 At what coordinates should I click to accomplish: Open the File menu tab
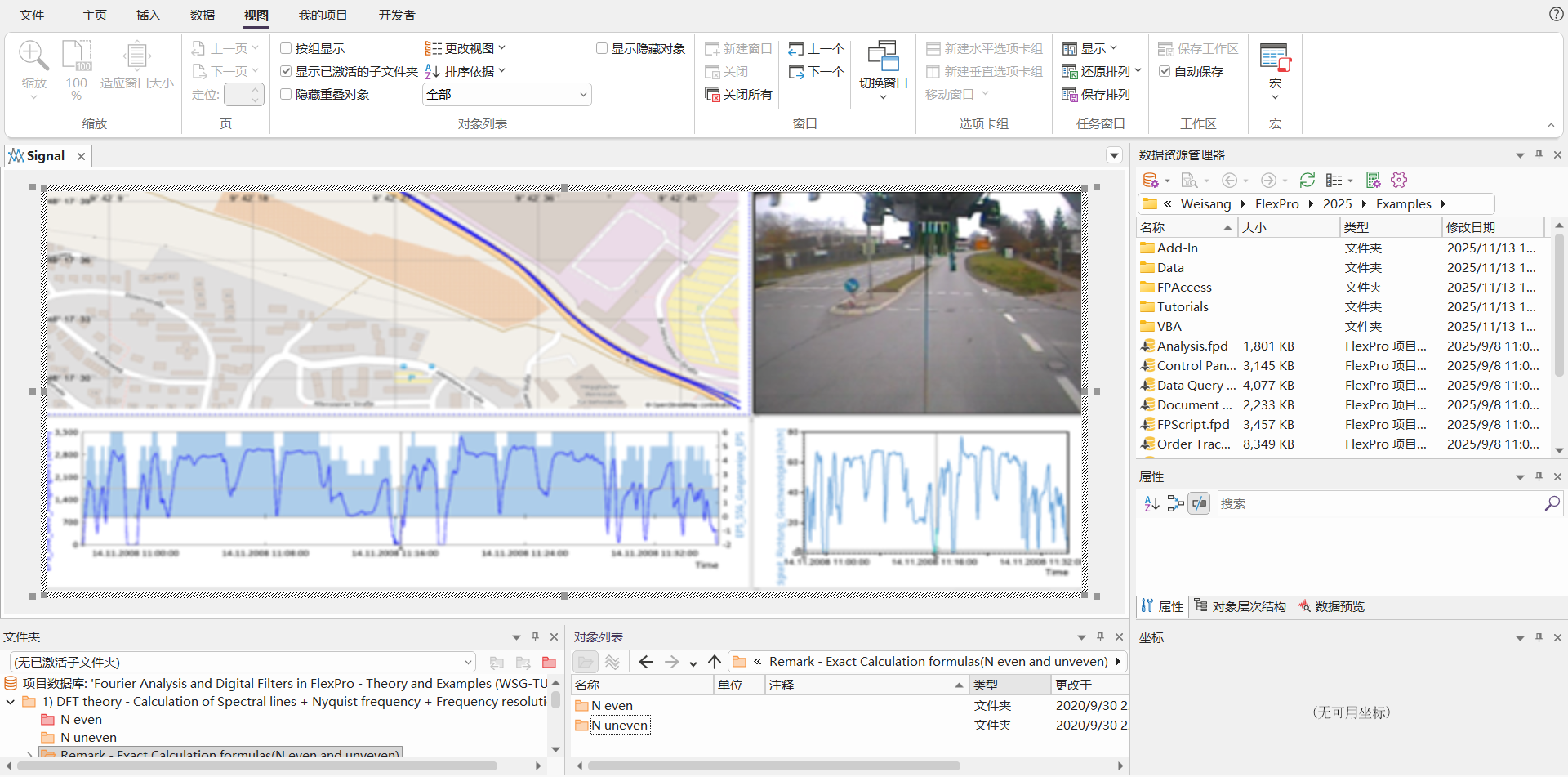click(x=32, y=16)
